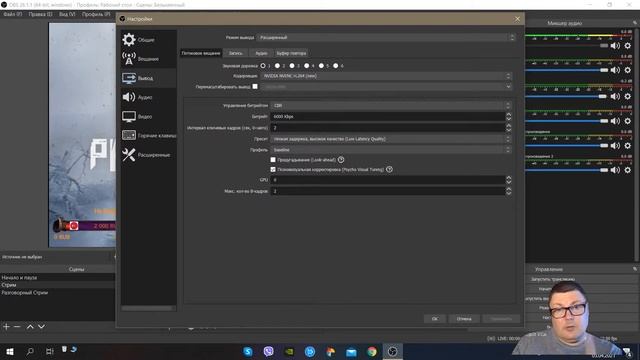This screenshot has height=360, width=640.
Task: Select audio track 1 radio button
Action: (263, 65)
